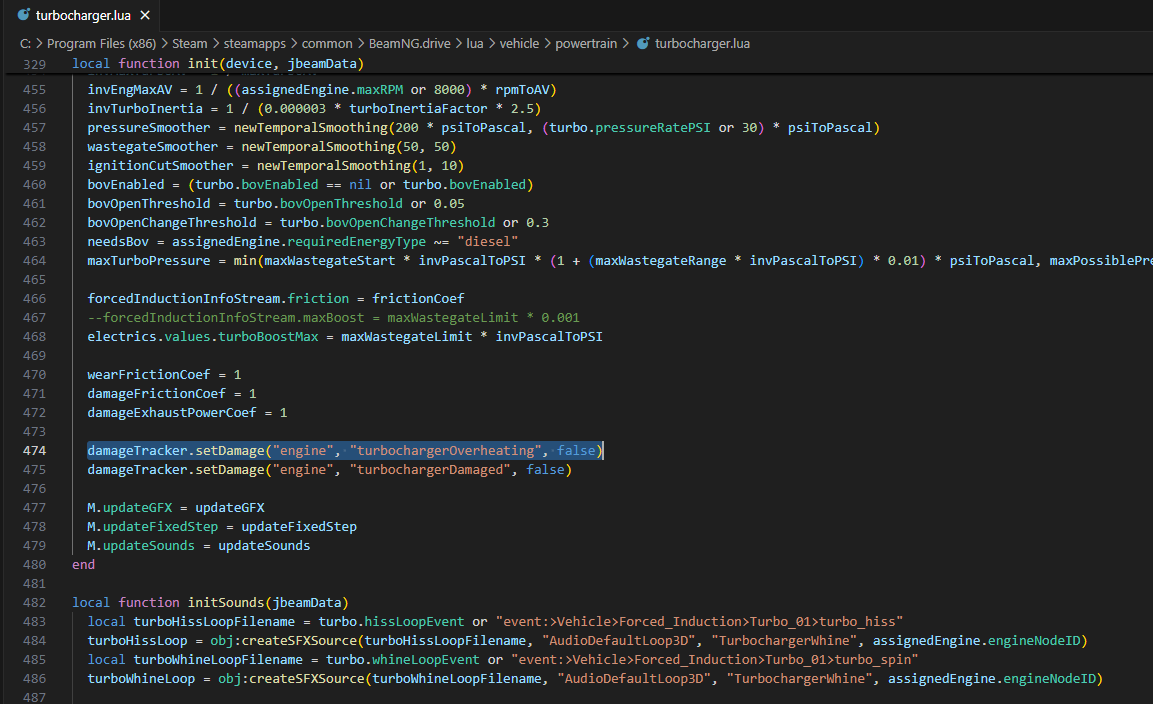The image size is (1153, 704).
Task: Click 'M.updateGFX' on line 477
Action: click(x=129, y=508)
